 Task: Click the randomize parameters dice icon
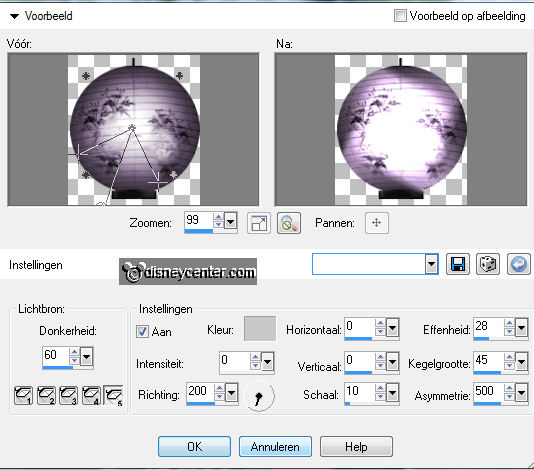point(488,264)
